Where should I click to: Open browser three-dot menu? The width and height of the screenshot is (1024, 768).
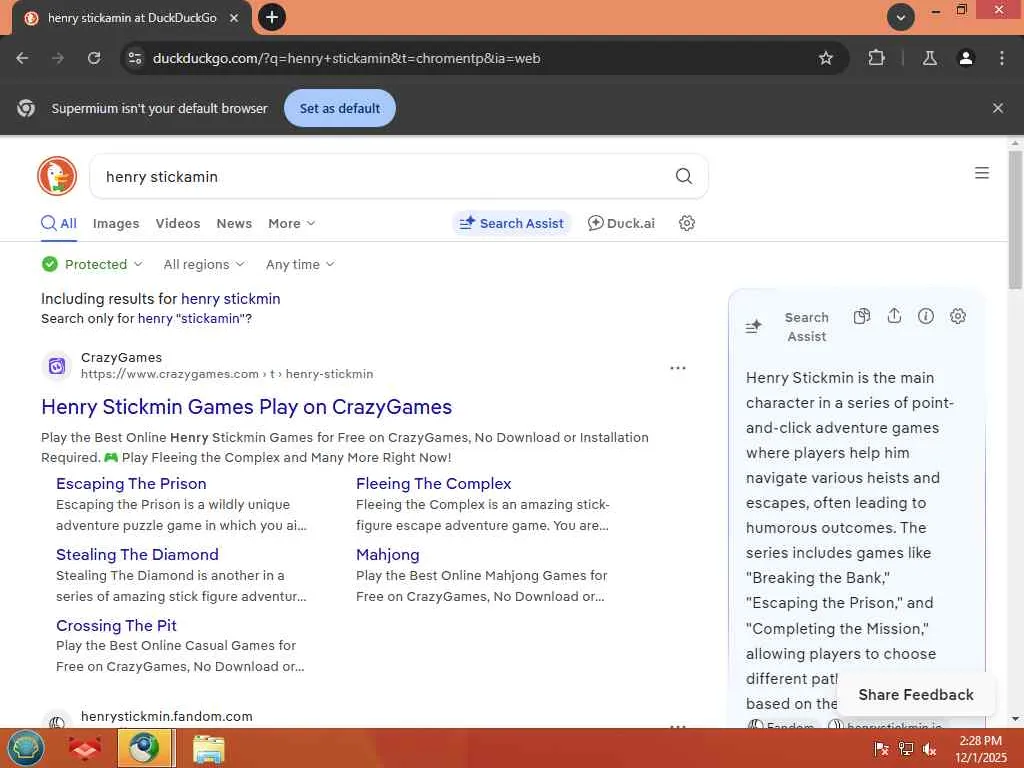(1002, 58)
